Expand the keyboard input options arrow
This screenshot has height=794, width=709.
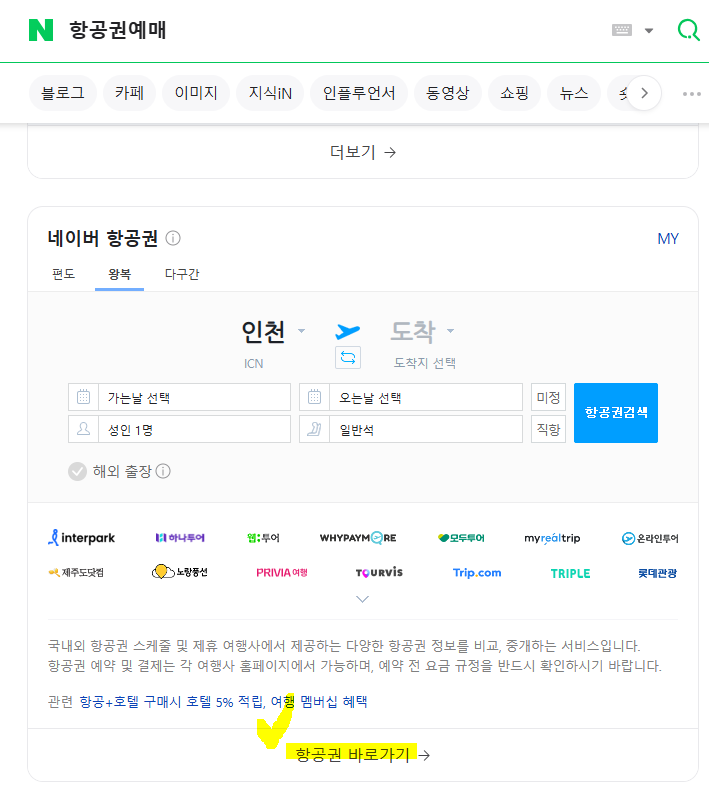[x=649, y=30]
